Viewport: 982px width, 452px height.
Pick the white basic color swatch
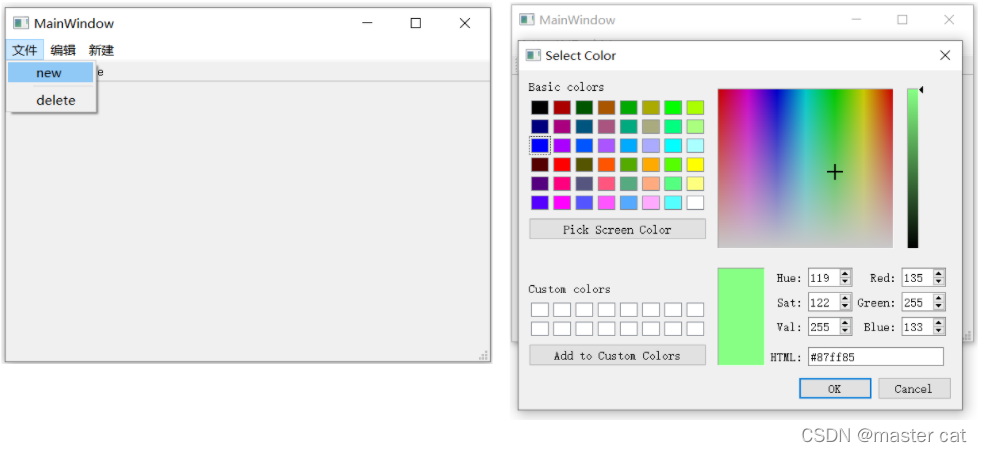point(695,202)
